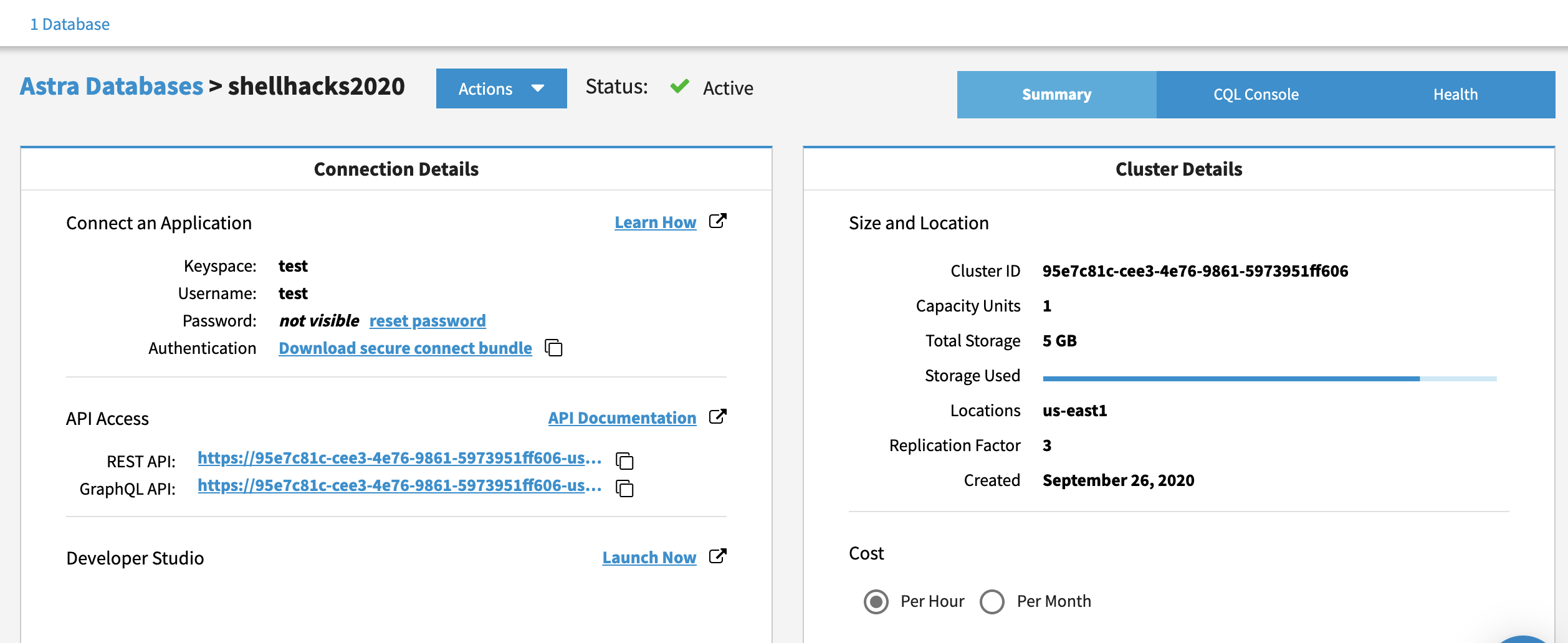
Task: Click the reset password link
Action: (428, 321)
